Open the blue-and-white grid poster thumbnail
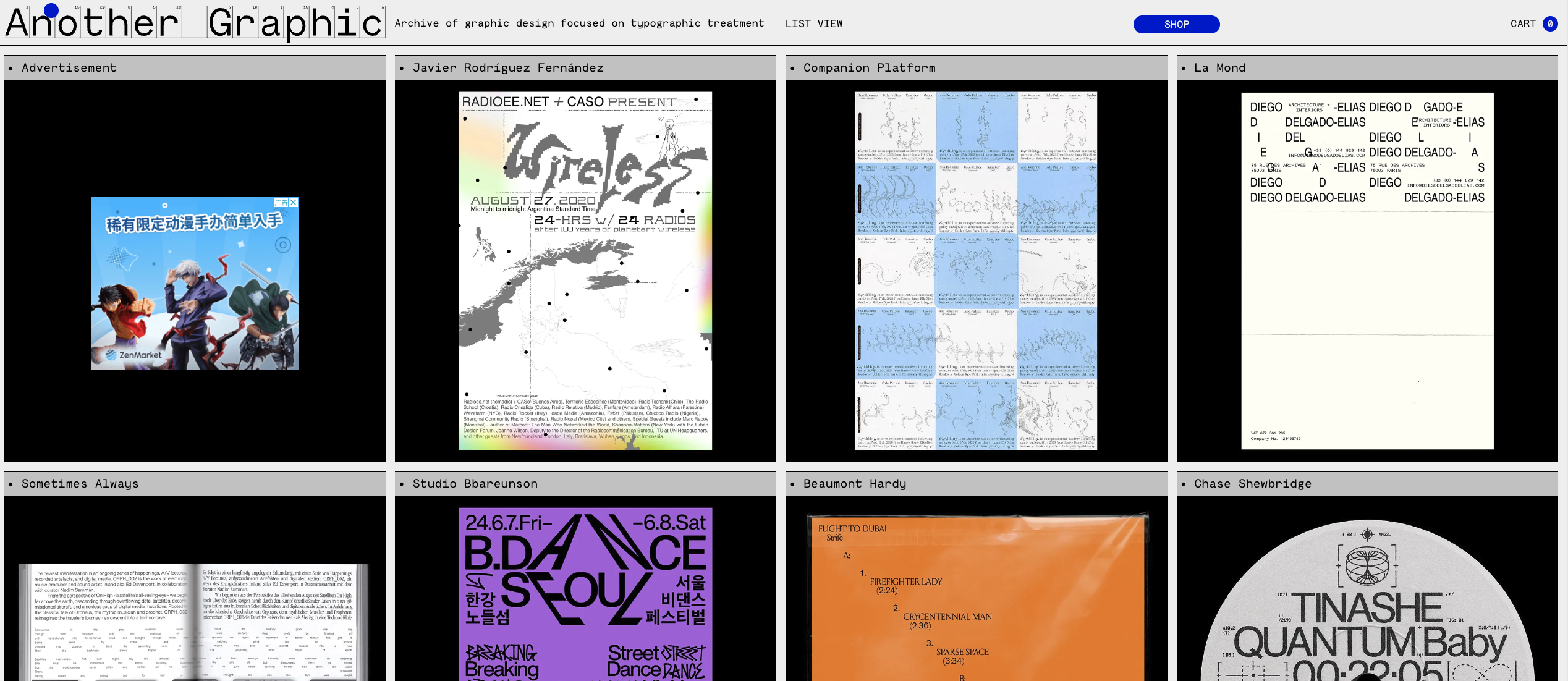1568x681 pixels. 976,271
